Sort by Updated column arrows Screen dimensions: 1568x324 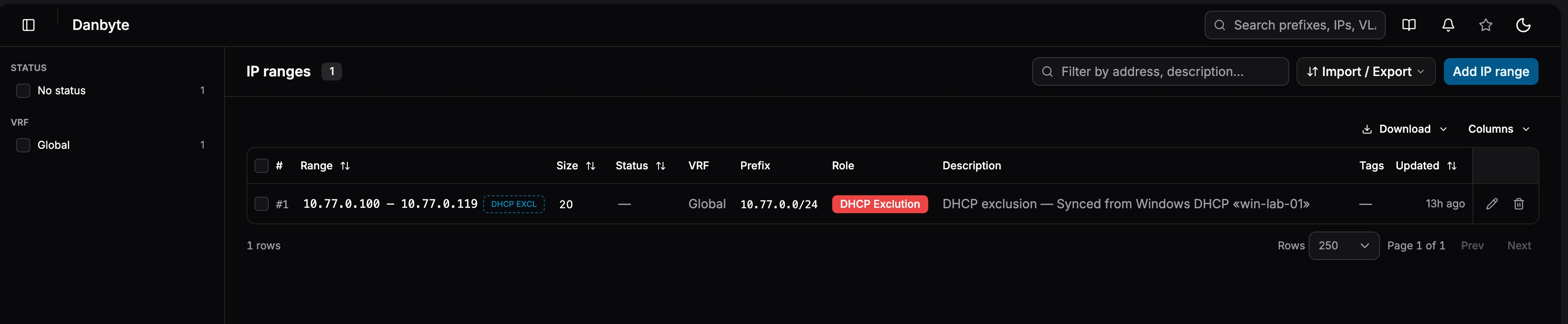(x=1452, y=166)
